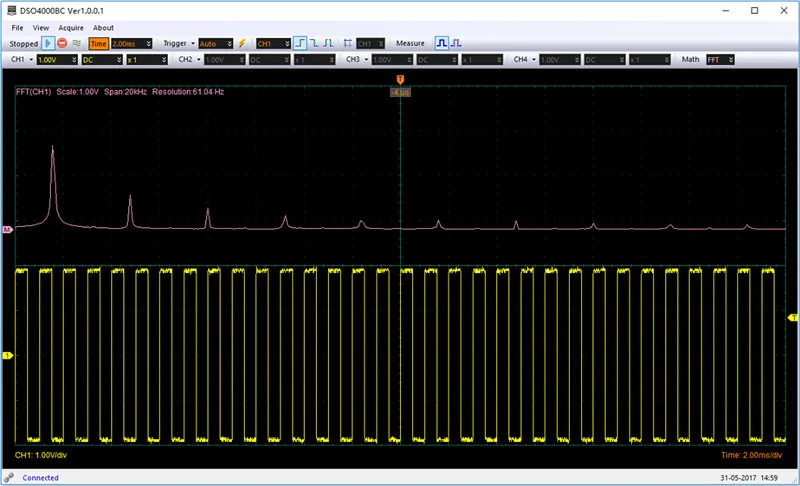Click the Connected status link

(x=40, y=478)
